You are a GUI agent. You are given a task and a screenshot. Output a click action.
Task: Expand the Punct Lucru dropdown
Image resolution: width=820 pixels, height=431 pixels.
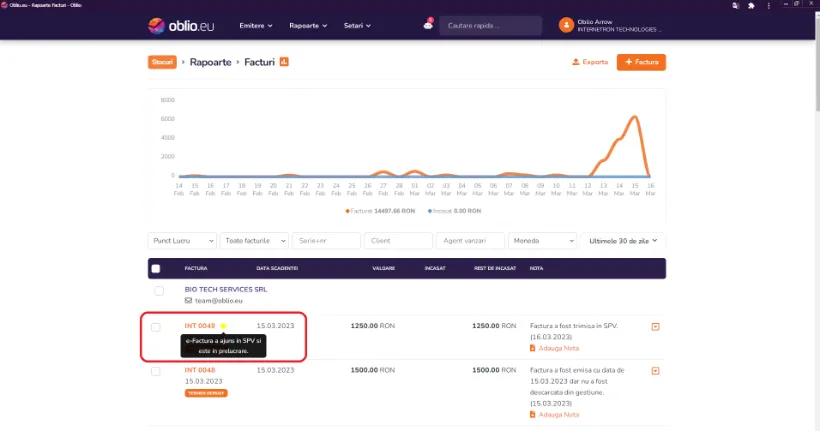(x=182, y=241)
